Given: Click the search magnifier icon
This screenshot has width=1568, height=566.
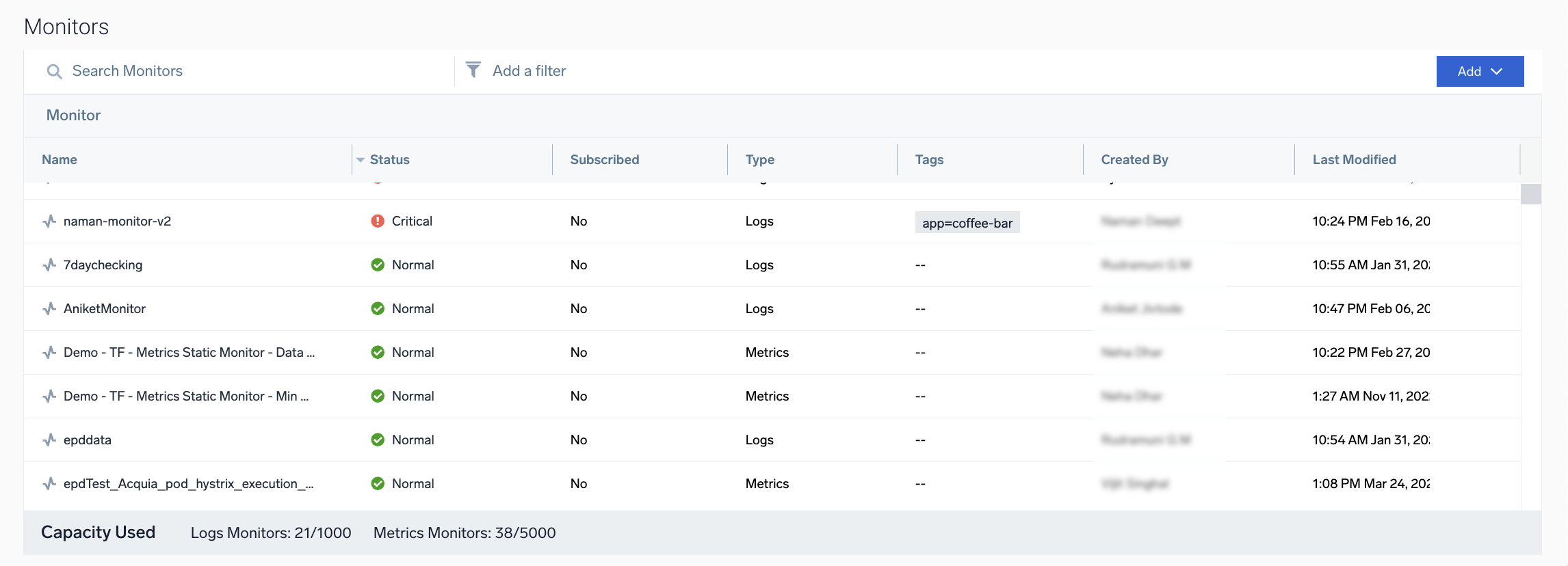Looking at the screenshot, I should (54, 71).
